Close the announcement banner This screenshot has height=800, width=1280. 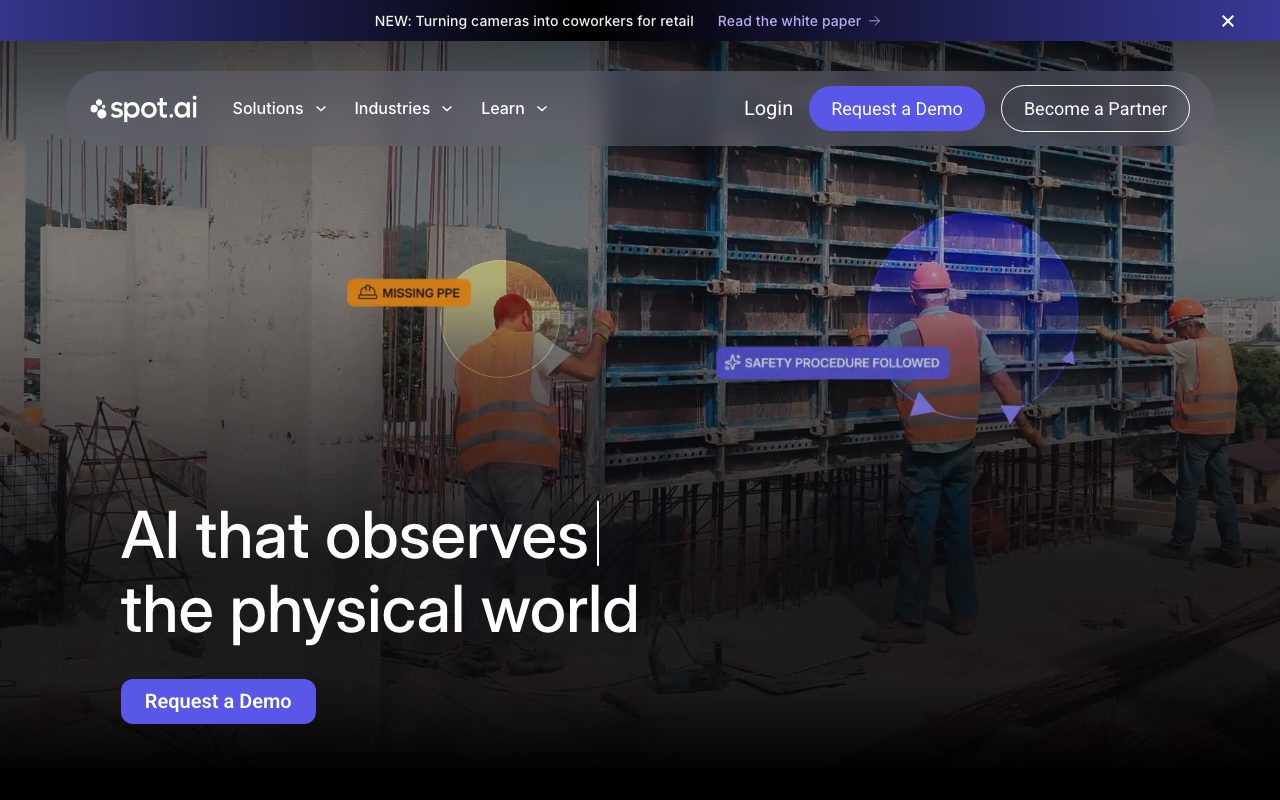coord(1228,21)
